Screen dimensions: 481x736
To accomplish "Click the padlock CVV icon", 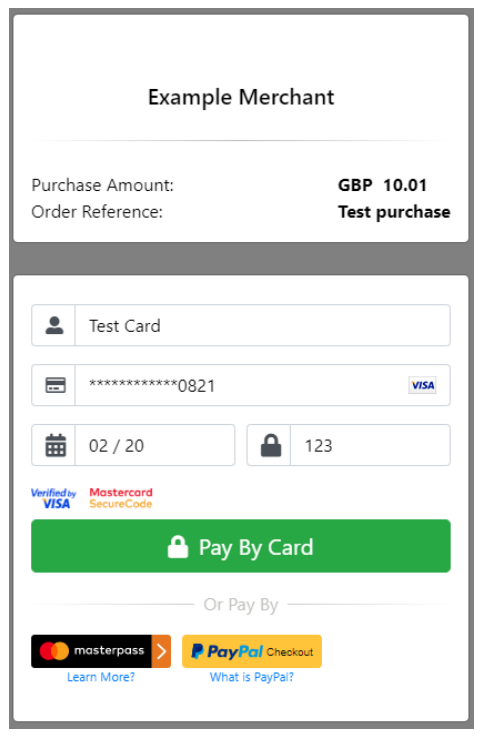I will pyautogui.click(x=271, y=445).
